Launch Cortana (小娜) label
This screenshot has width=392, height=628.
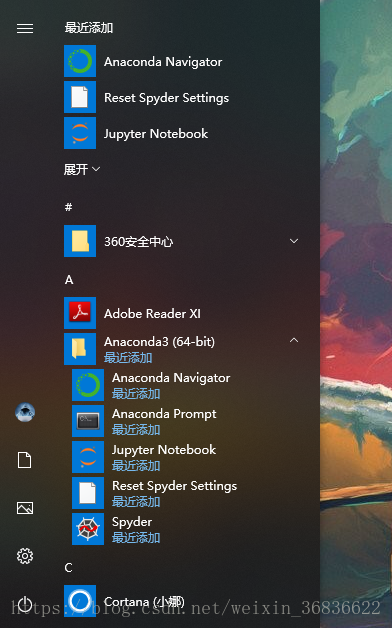(x=144, y=602)
